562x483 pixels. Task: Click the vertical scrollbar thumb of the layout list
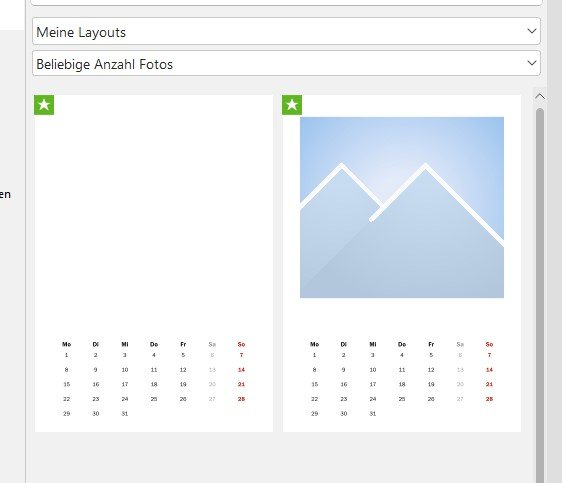(539, 294)
